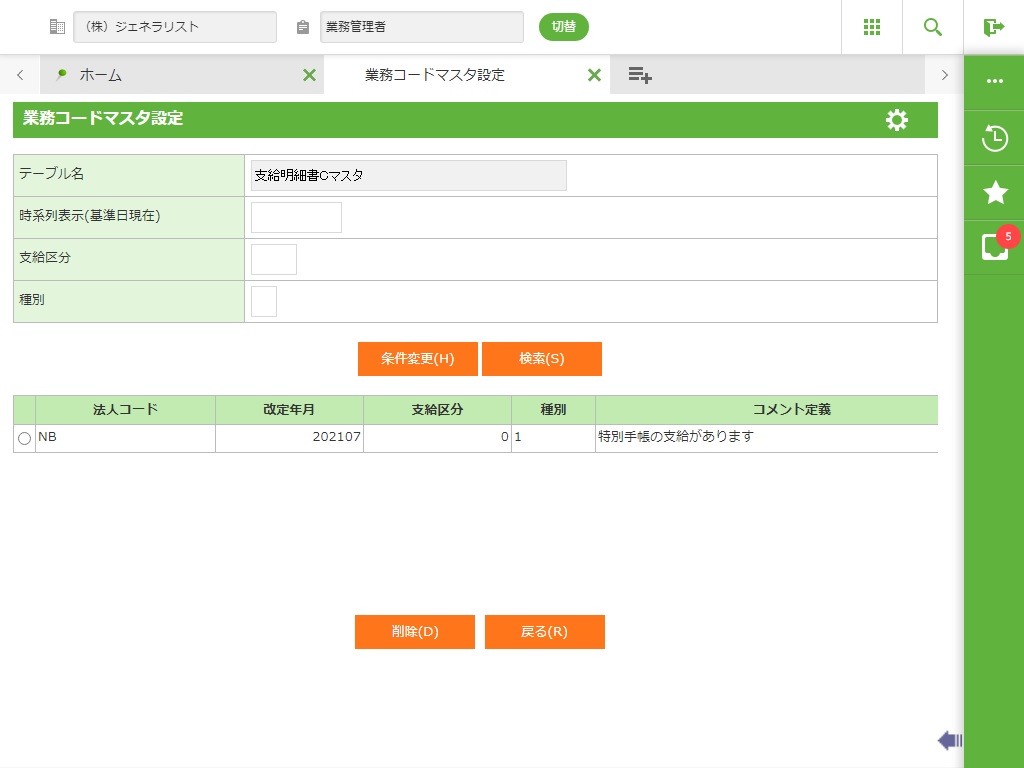Open the apps grid menu icon

point(871,27)
